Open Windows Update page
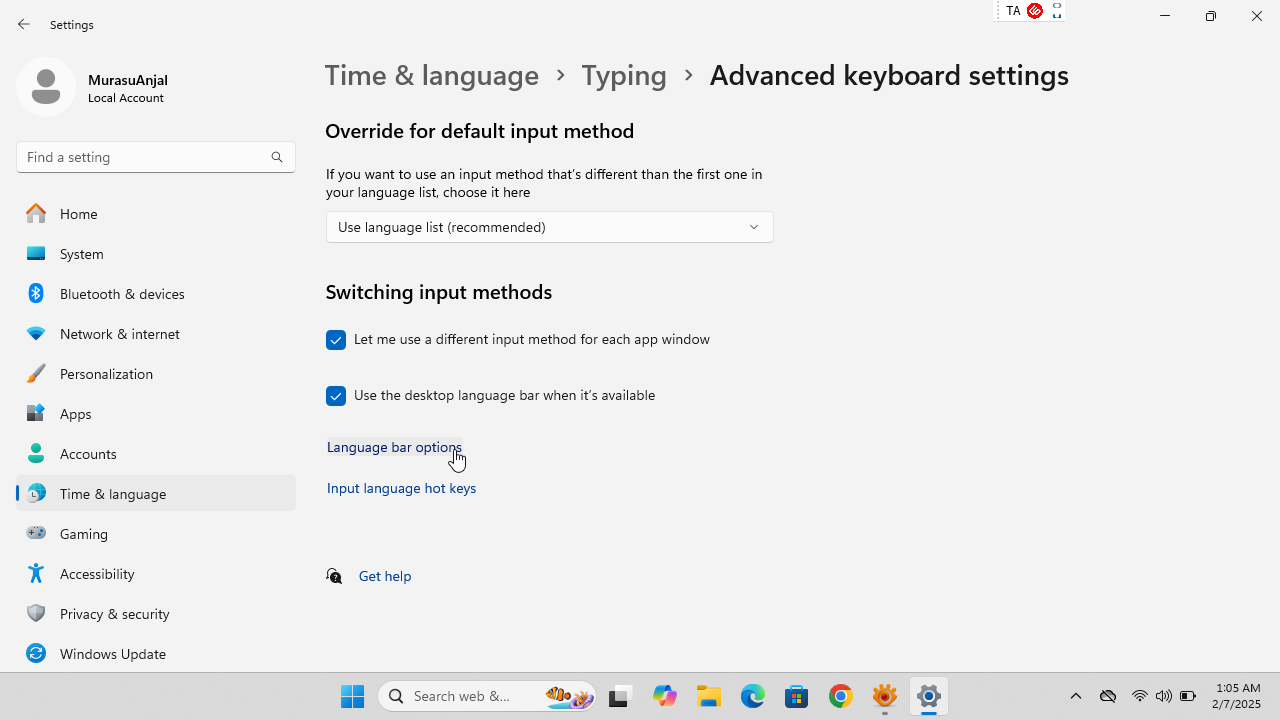 [112, 654]
